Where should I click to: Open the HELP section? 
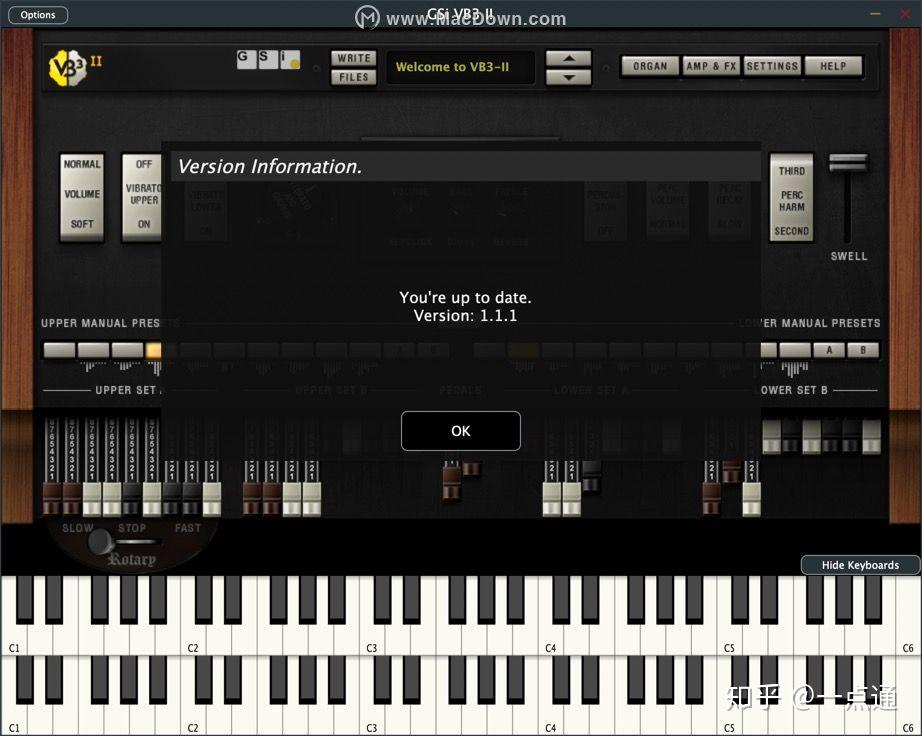point(833,65)
